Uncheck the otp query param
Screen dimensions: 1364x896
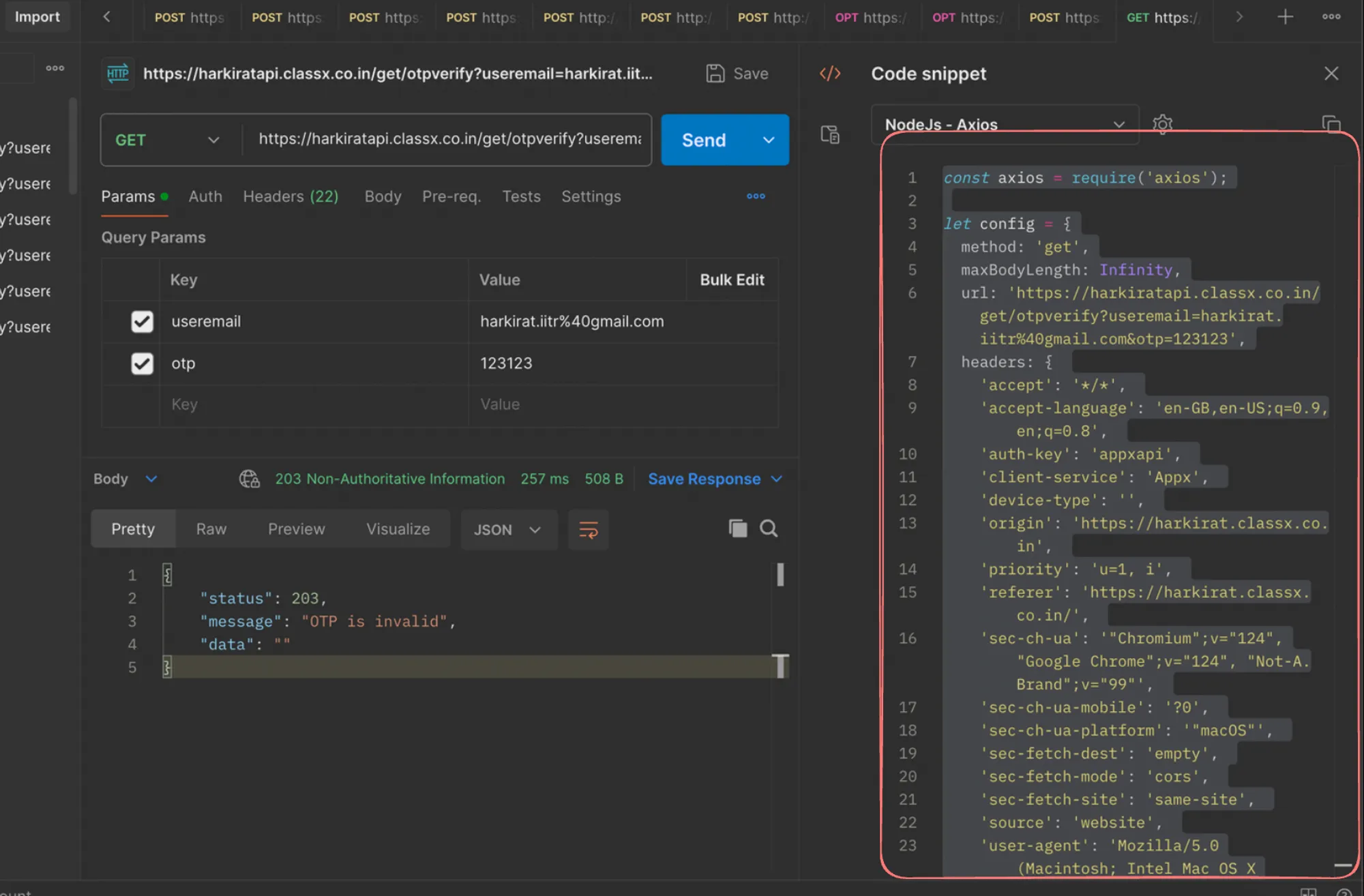coord(142,363)
